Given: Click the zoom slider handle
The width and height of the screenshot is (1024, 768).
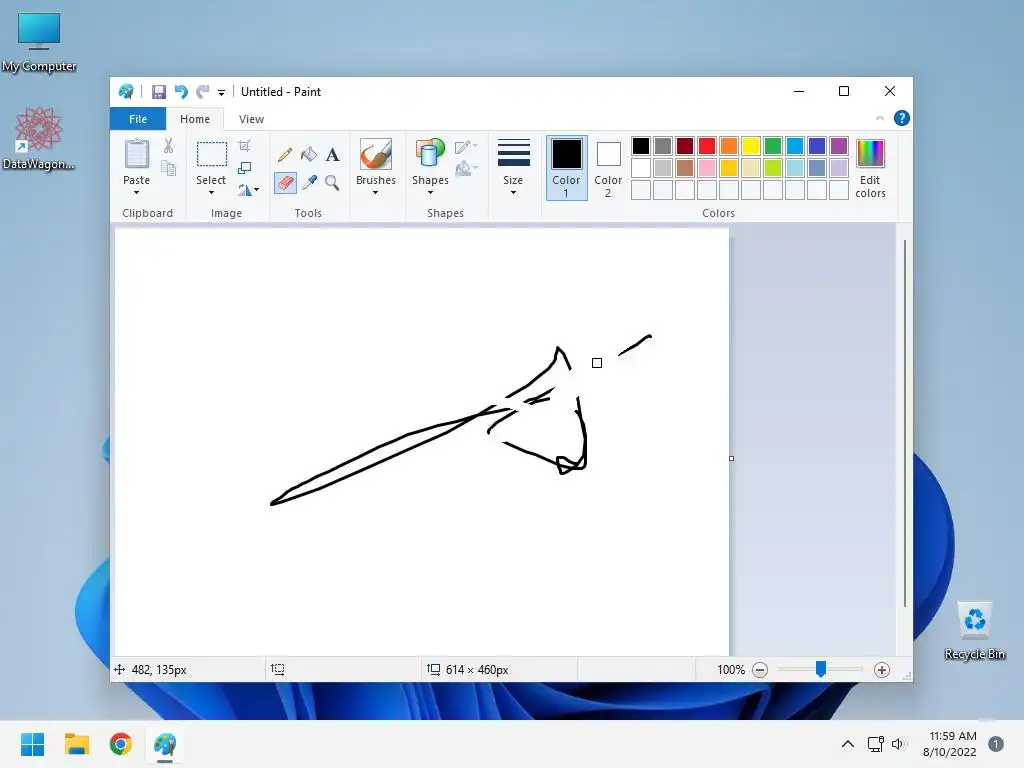Looking at the screenshot, I should (x=821, y=669).
